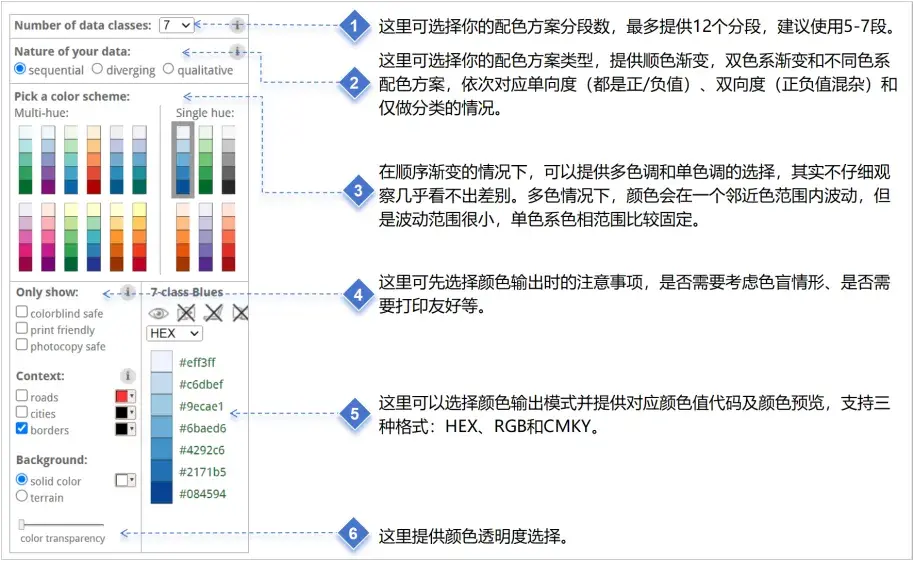Enable the cities context checkbox

(x=22, y=412)
